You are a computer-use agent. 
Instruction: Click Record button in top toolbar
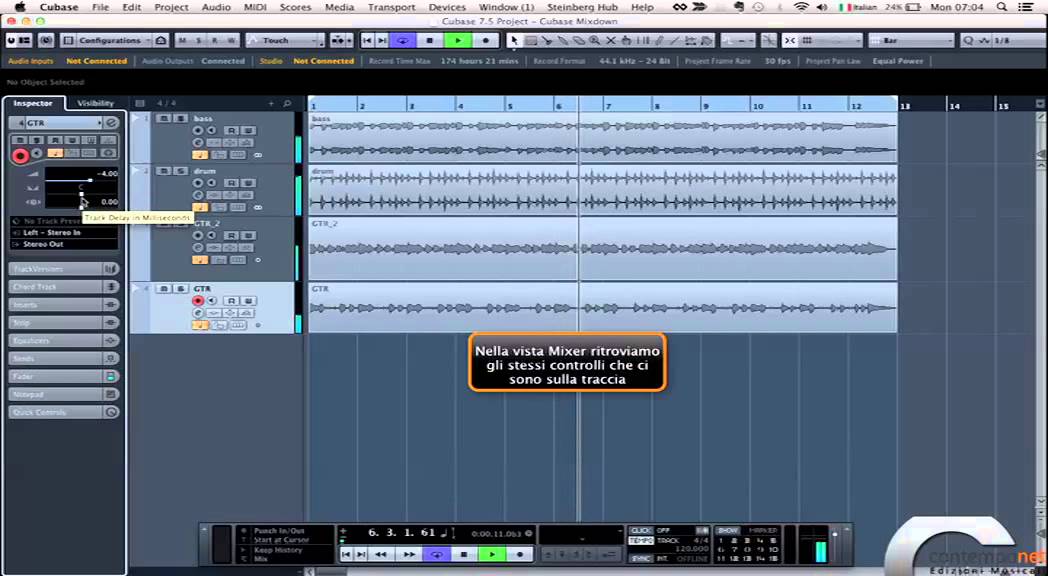[x=485, y=41]
